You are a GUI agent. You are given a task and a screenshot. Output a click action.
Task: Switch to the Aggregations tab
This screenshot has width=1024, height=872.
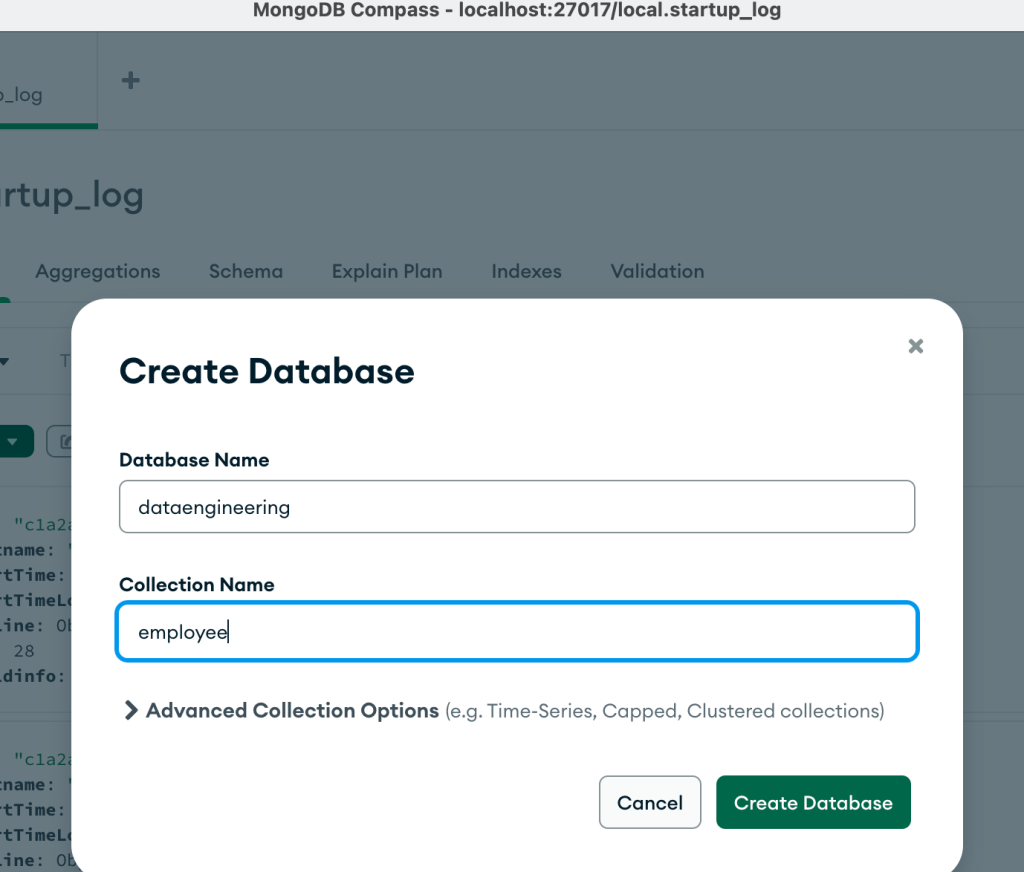[x=97, y=271]
